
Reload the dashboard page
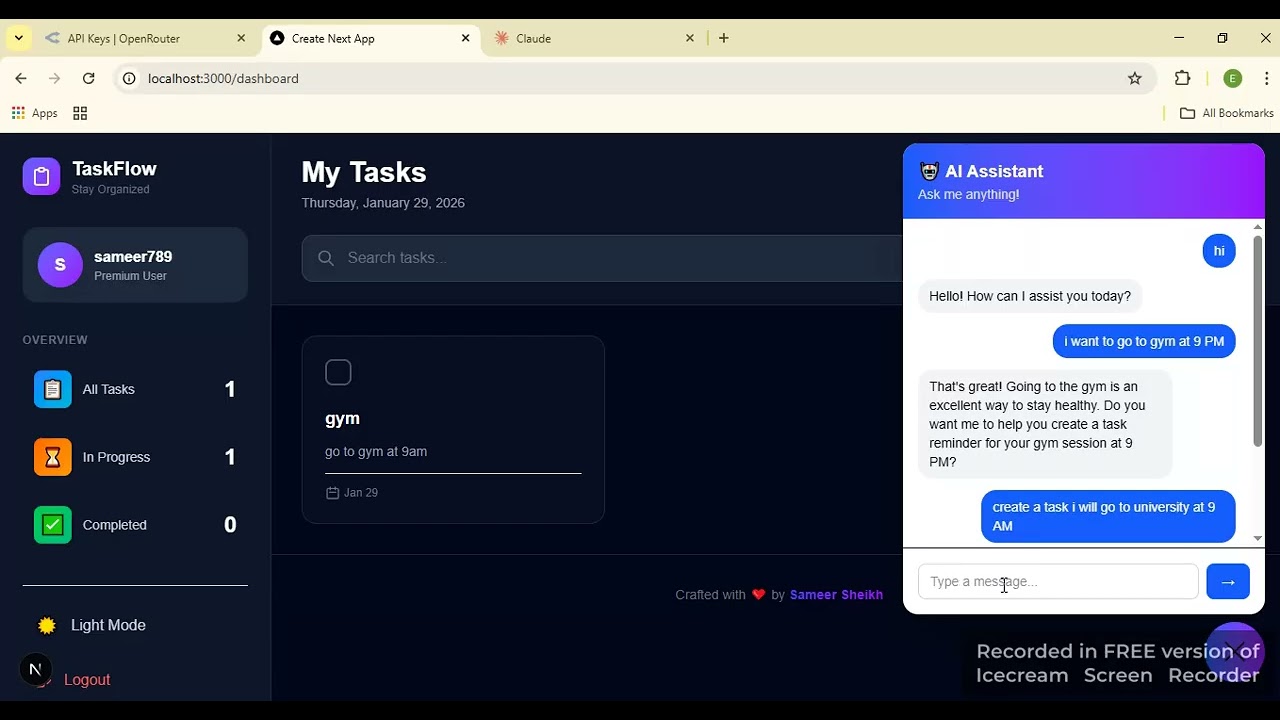[x=89, y=78]
